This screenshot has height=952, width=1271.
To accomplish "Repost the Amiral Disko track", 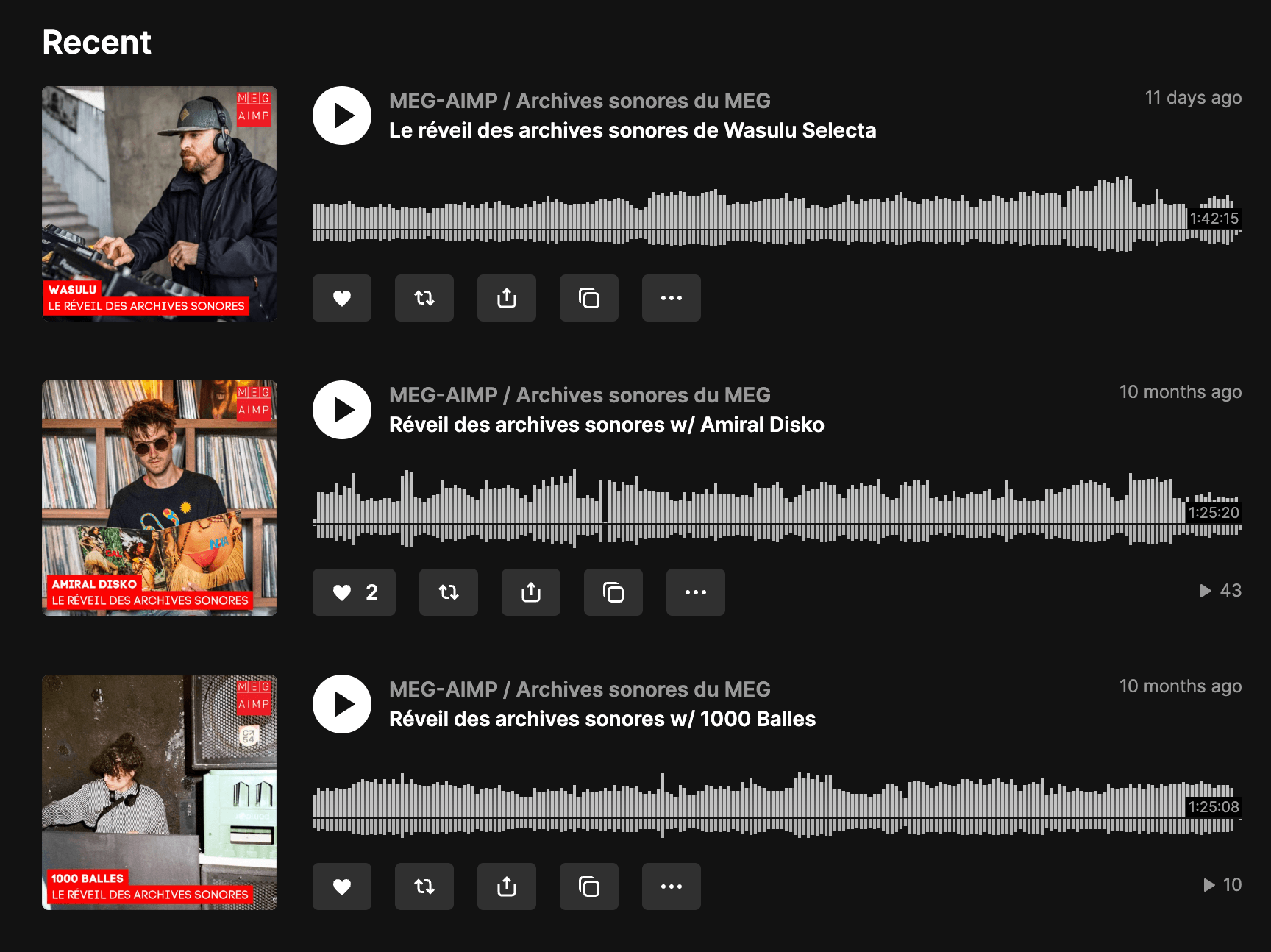I will [449, 592].
